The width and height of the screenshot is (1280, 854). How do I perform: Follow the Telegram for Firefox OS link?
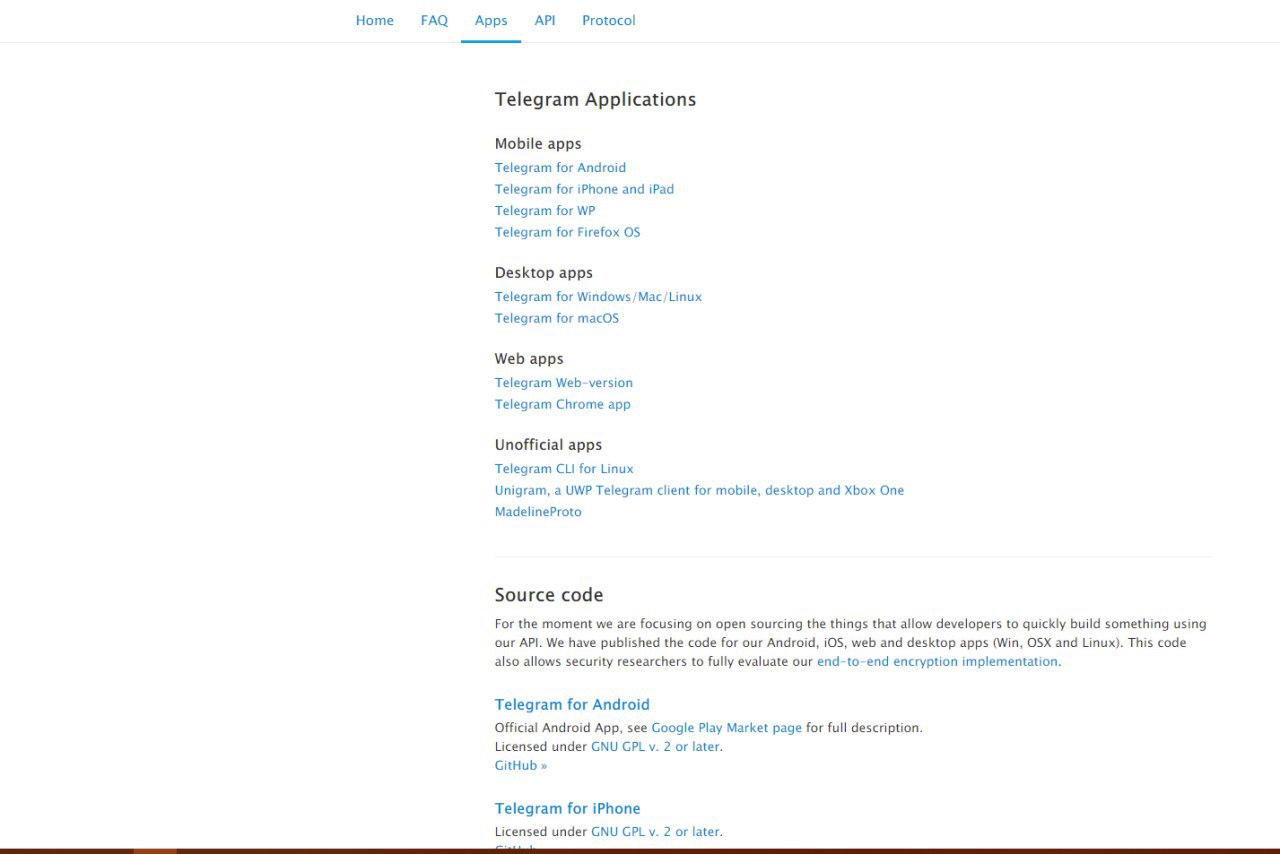[567, 232]
